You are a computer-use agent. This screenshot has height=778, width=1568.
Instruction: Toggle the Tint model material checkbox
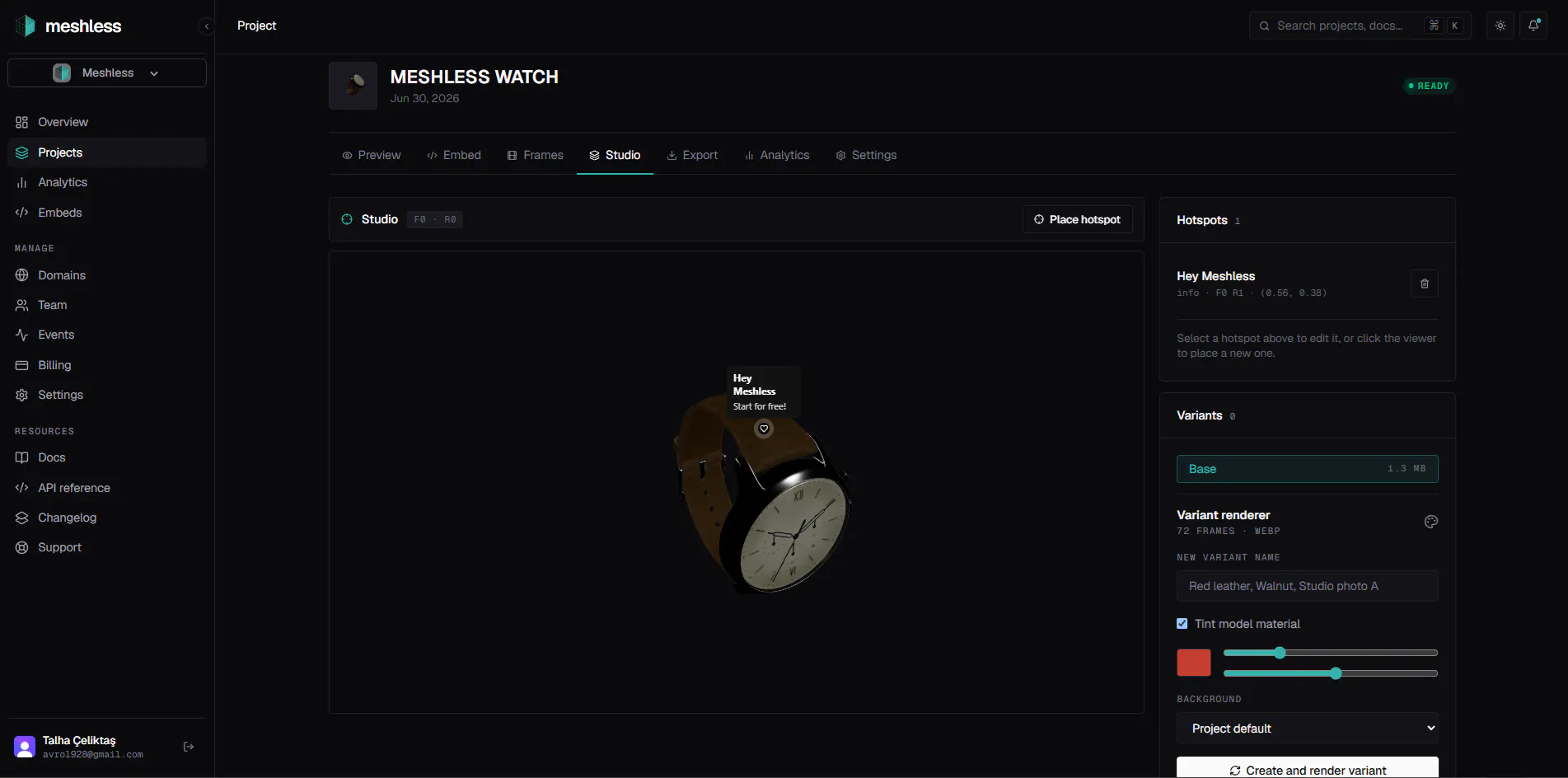pyautogui.click(x=1182, y=624)
